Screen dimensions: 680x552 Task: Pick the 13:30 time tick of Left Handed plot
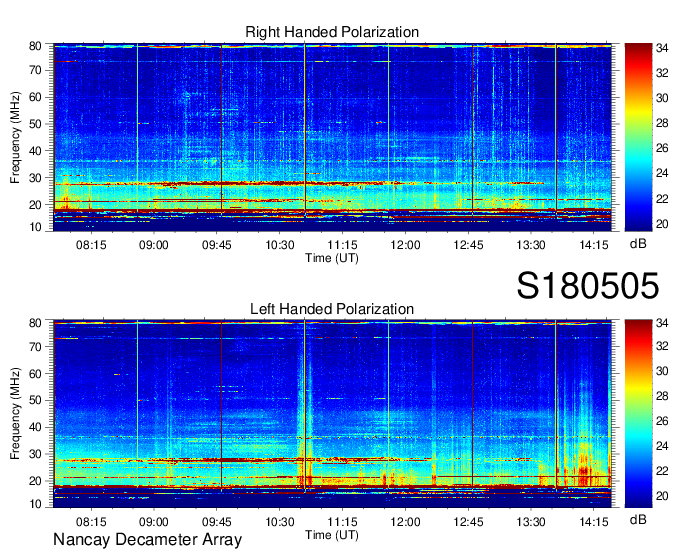point(531,522)
